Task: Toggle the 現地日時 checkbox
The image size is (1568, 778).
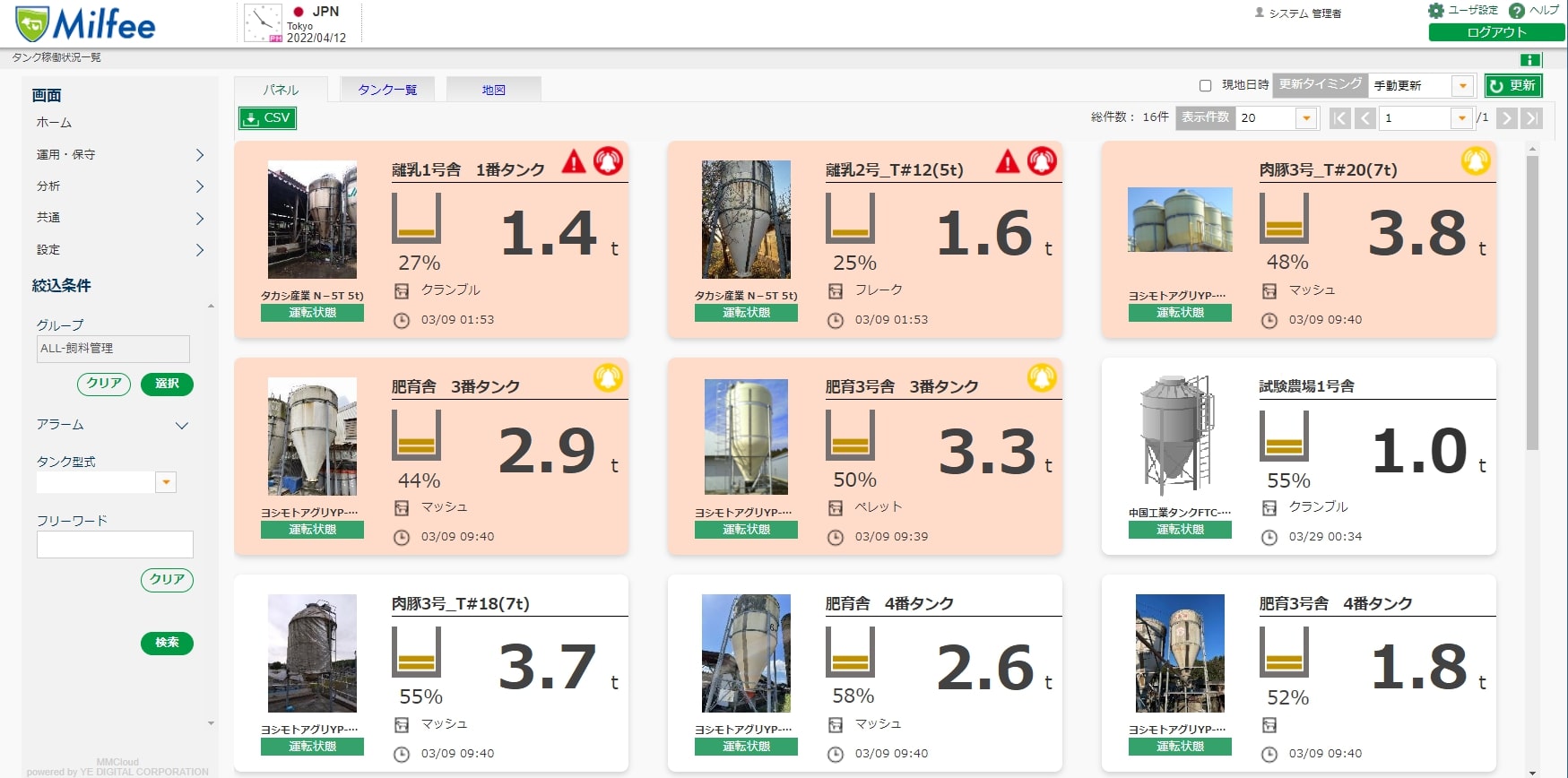Action: (x=1206, y=86)
